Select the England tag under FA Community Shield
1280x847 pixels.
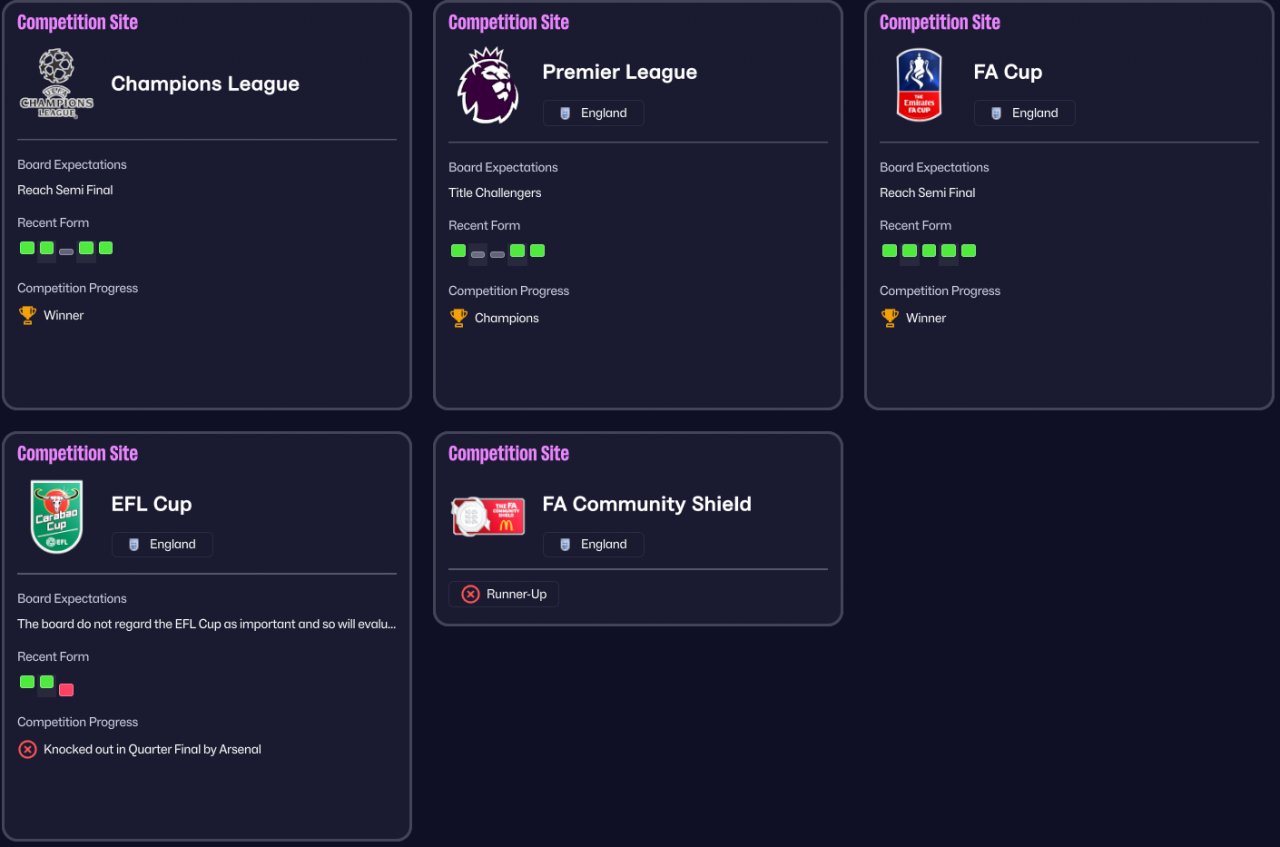tap(593, 545)
